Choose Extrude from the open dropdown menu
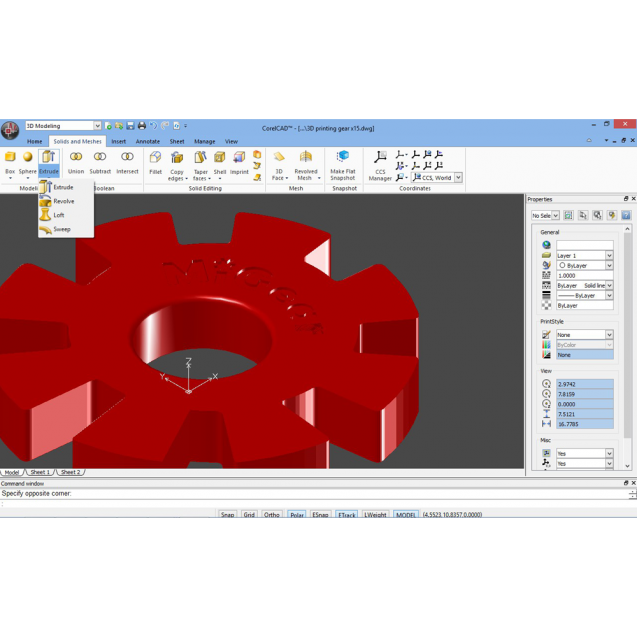This screenshot has width=637, height=637. point(65,187)
